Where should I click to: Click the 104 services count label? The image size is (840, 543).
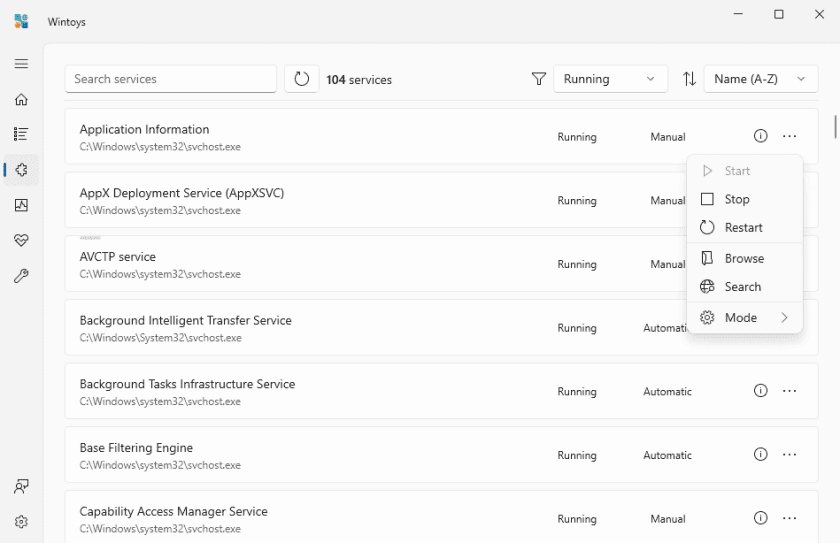click(359, 80)
